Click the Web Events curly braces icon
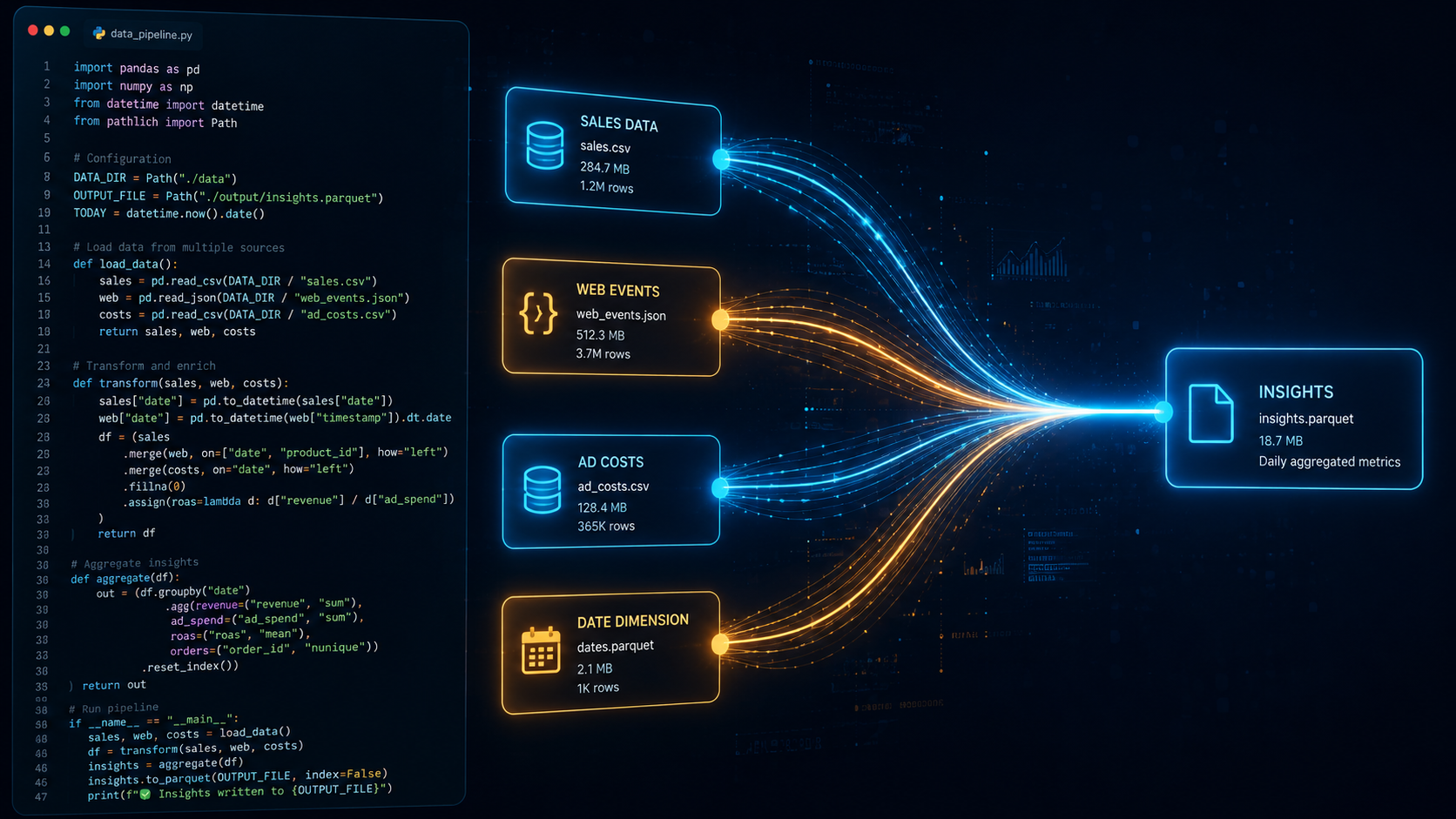The height and width of the screenshot is (819, 1456). [538, 312]
